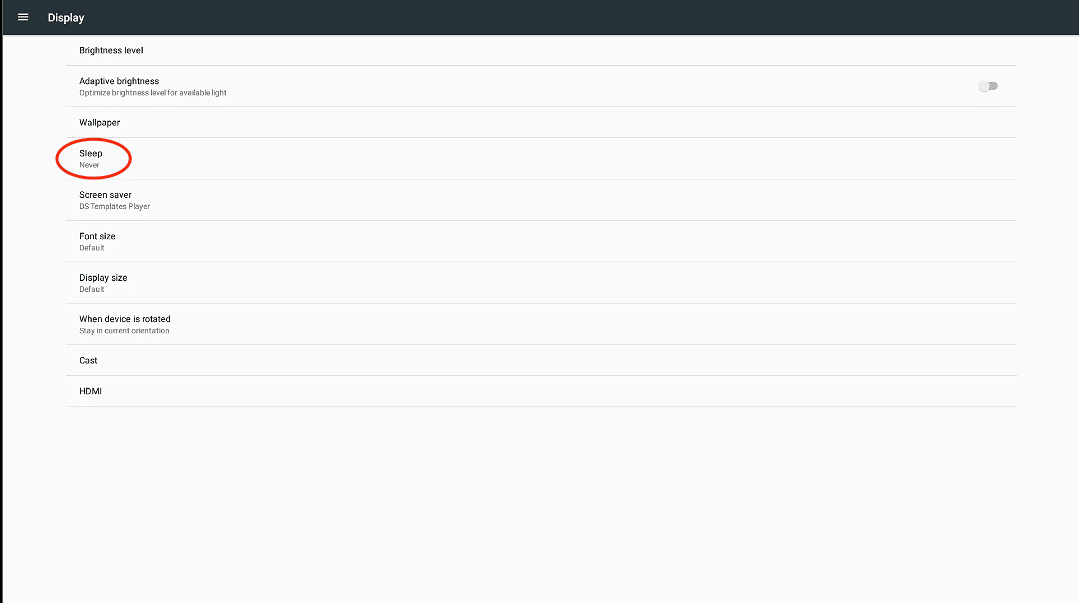Viewport: 1079px width, 603px height.
Task: Change the Font size setting
Action: tap(541, 242)
